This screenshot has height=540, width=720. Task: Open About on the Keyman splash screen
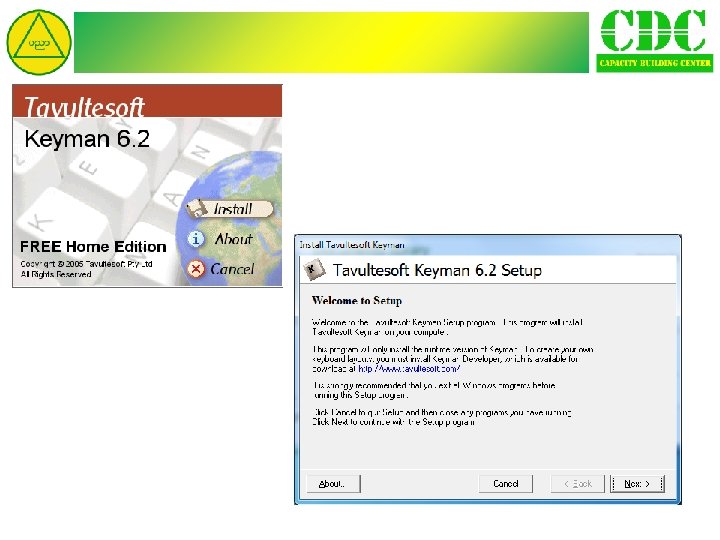tap(234, 239)
